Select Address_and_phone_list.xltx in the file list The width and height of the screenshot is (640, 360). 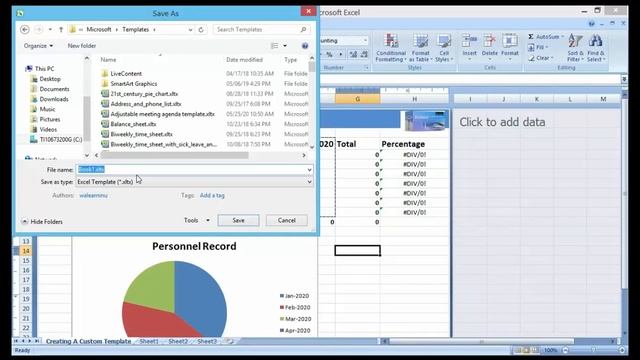pyautogui.click(x=146, y=104)
